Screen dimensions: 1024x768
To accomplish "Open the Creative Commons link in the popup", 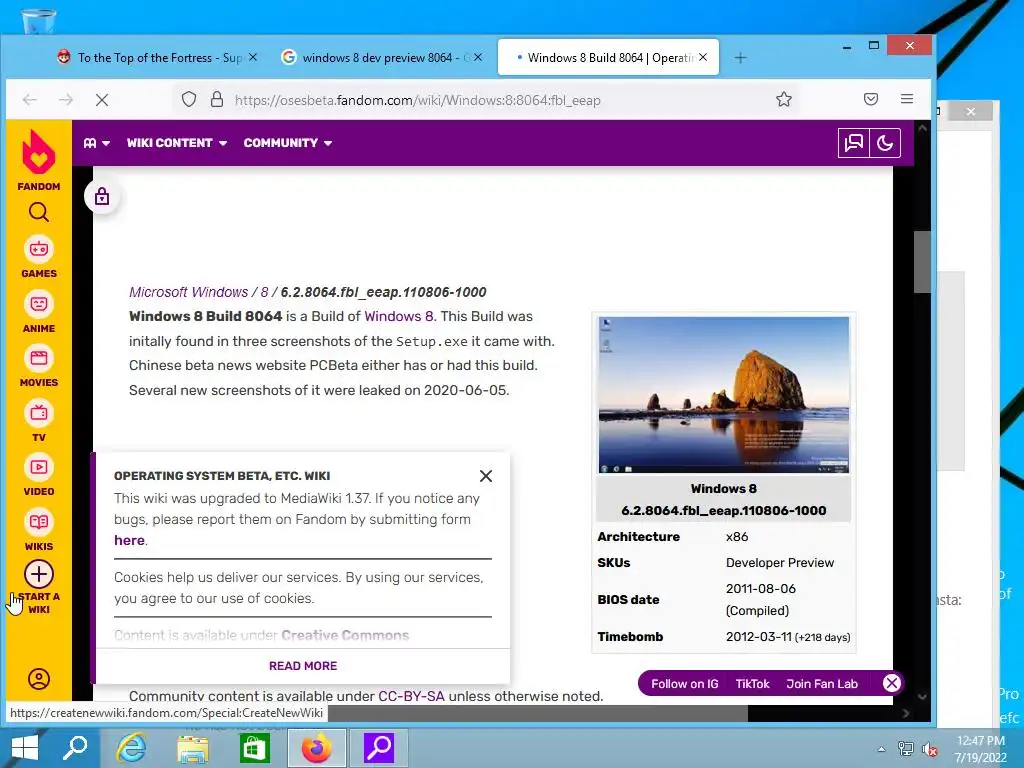I will (x=345, y=635).
